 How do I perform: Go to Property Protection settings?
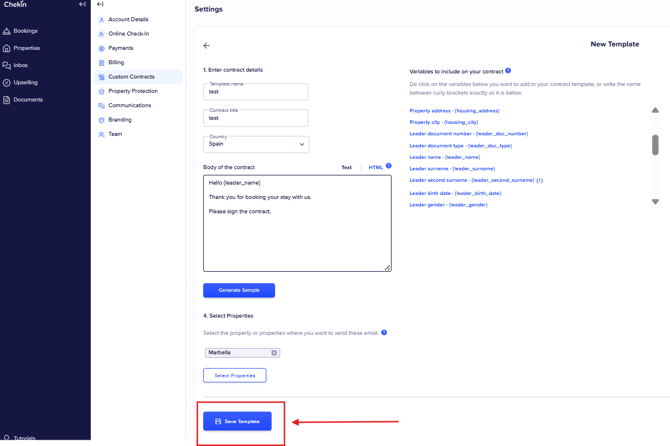(133, 91)
